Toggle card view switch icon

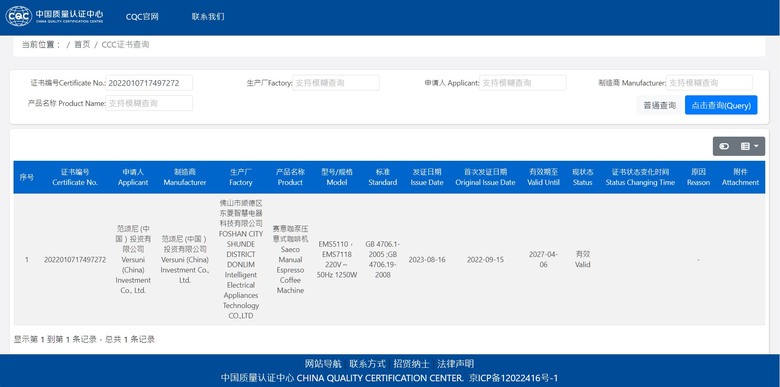coord(724,146)
